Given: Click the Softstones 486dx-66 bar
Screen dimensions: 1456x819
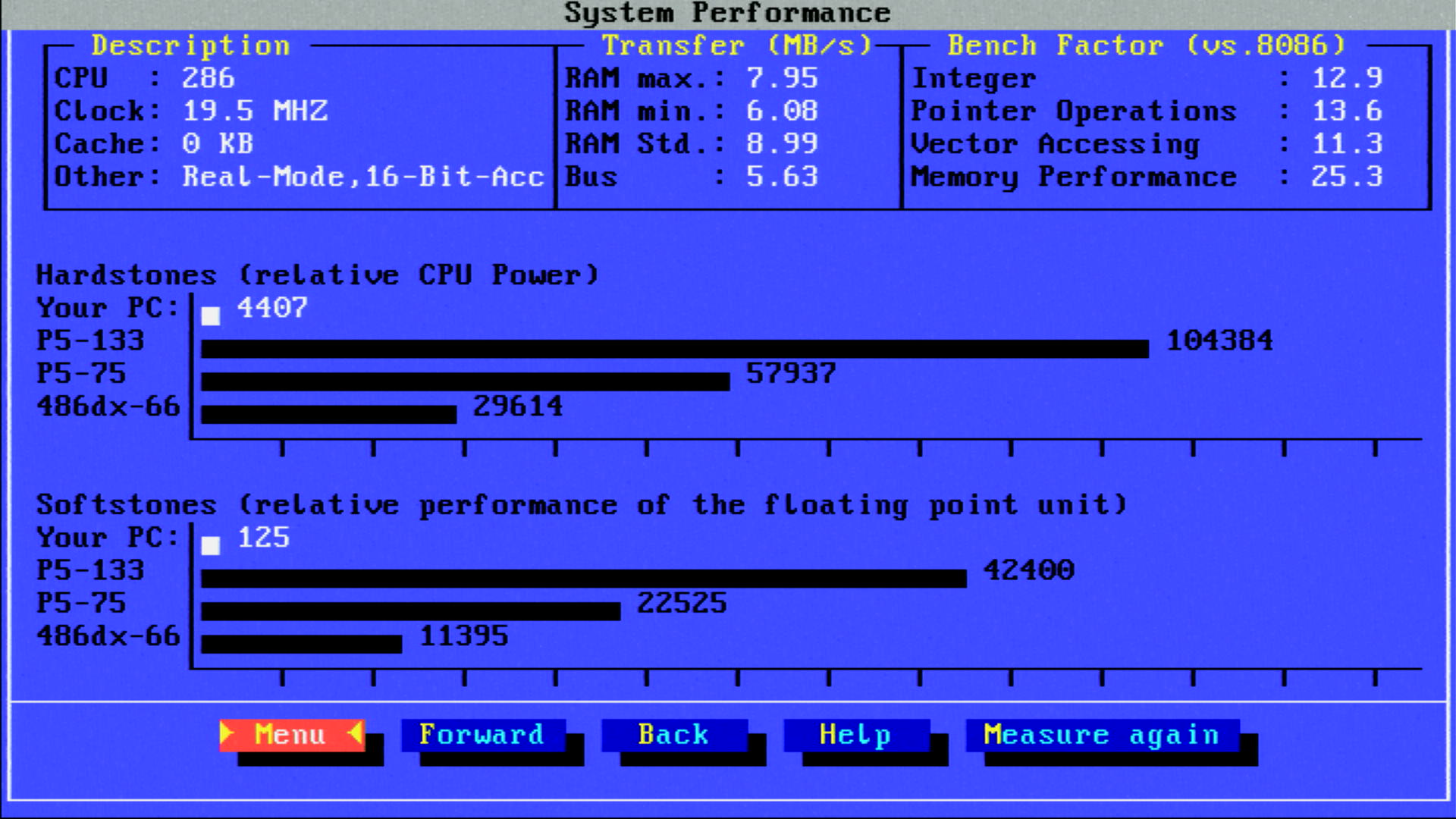Looking at the screenshot, I should (x=302, y=644).
